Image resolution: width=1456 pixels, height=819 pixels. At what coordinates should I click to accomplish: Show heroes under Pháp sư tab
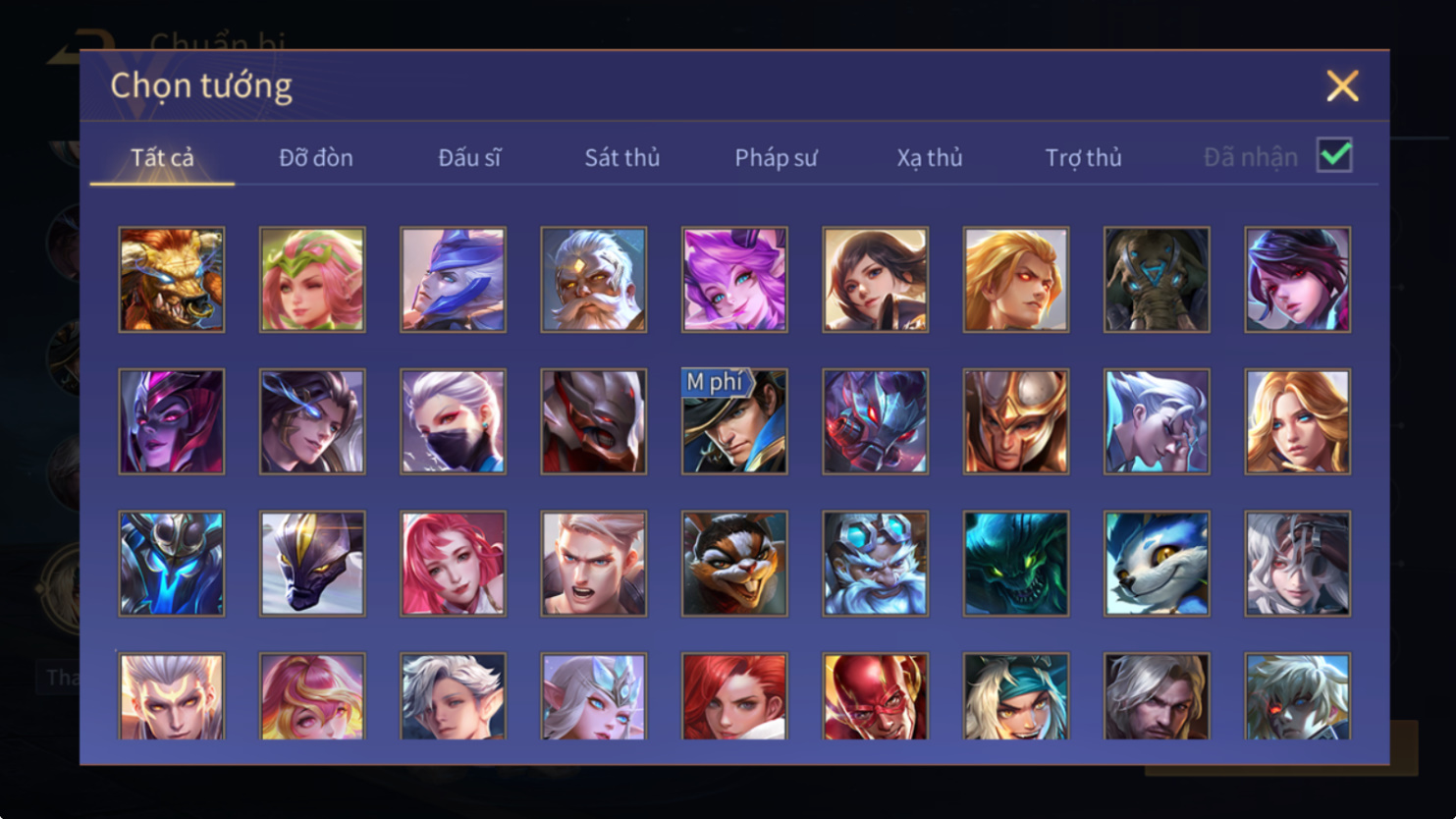(776, 157)
